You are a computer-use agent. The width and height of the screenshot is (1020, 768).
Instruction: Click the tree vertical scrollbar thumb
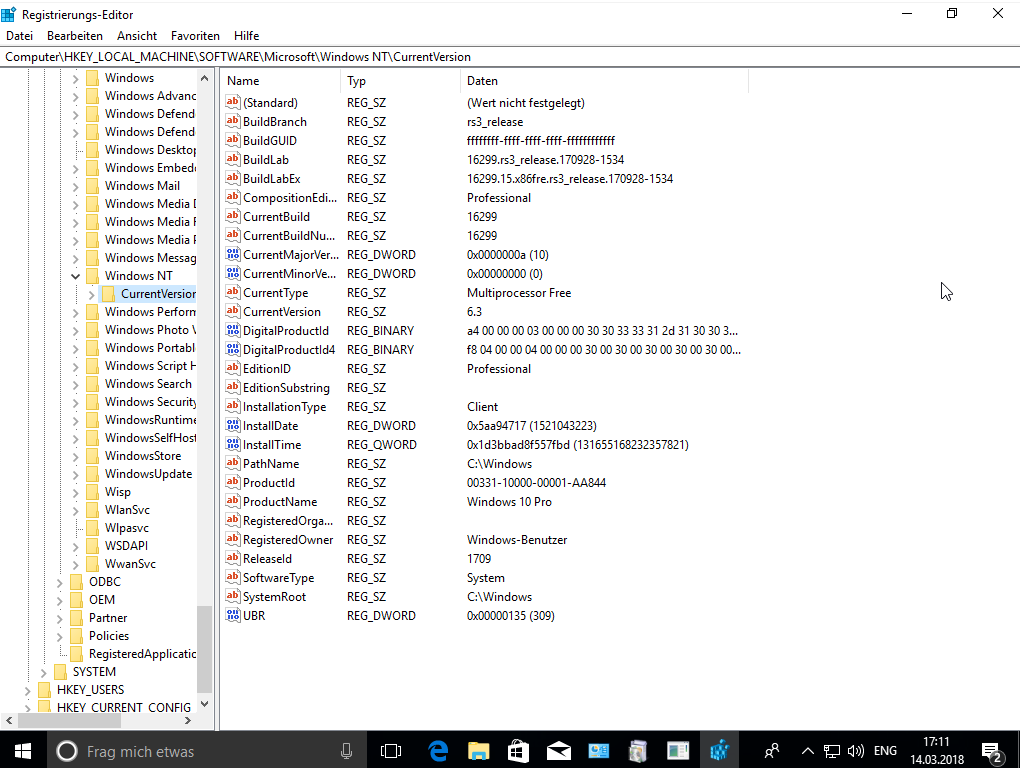(x=204, y=648)
